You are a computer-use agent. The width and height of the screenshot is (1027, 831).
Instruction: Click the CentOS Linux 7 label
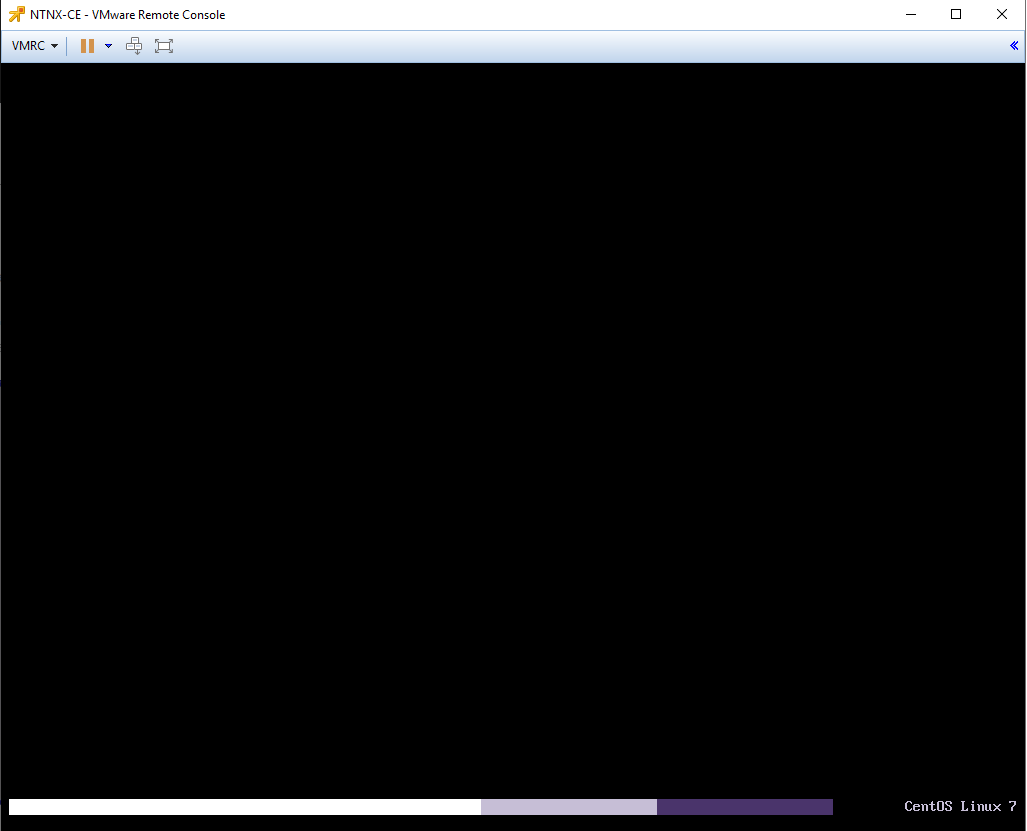pyautogui.click(x=960, y=807)
